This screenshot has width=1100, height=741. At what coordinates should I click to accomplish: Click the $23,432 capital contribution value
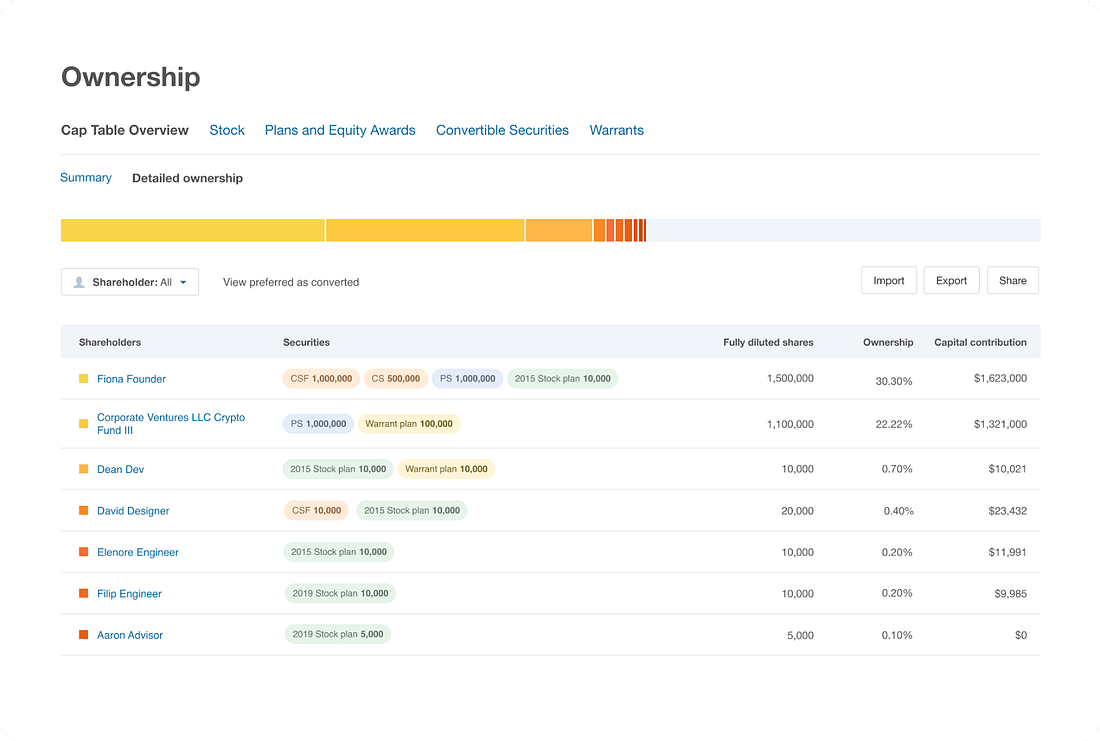[1007, 511]
